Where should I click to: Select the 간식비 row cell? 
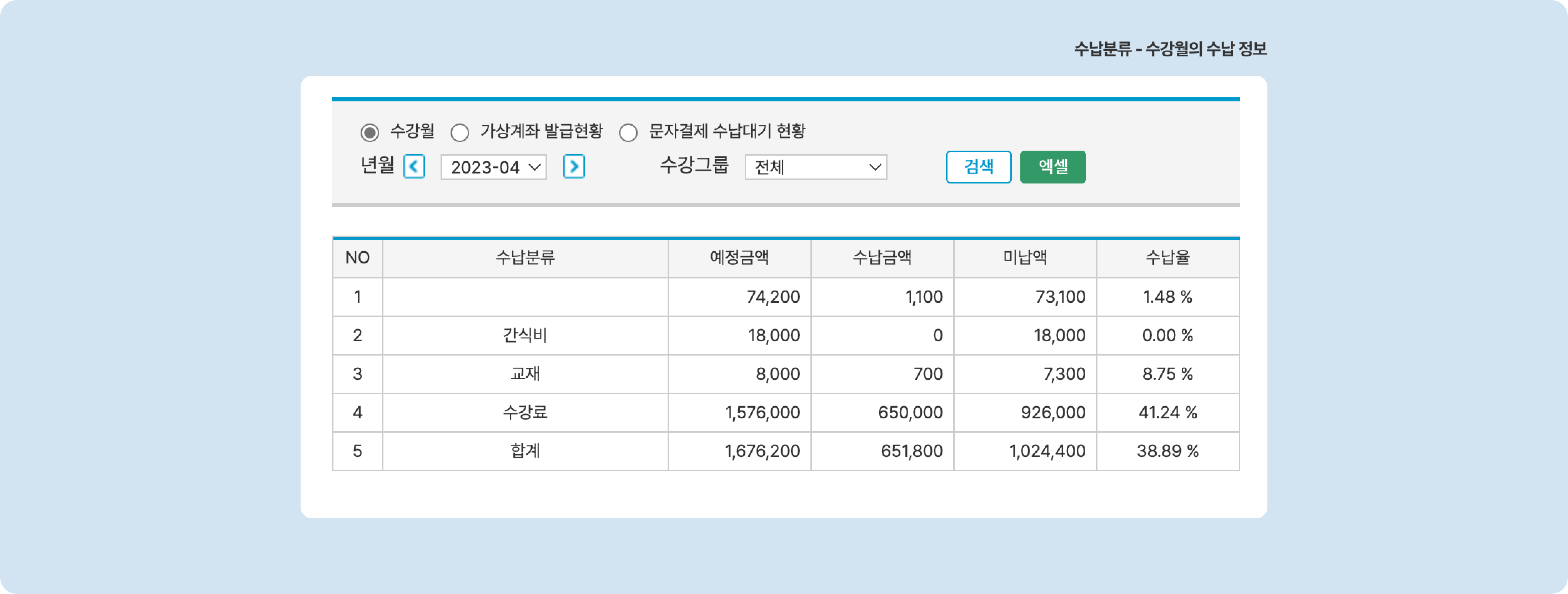[x=525, y=335]
